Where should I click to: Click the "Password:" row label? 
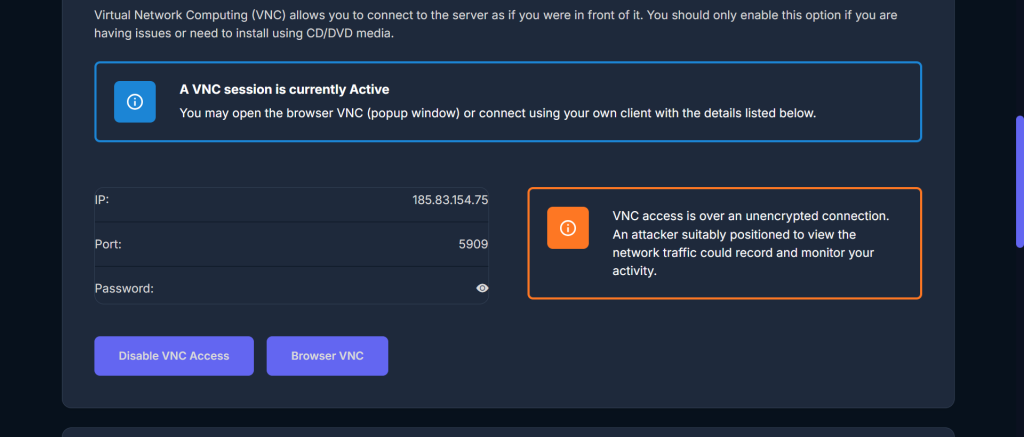pos(124,288)
